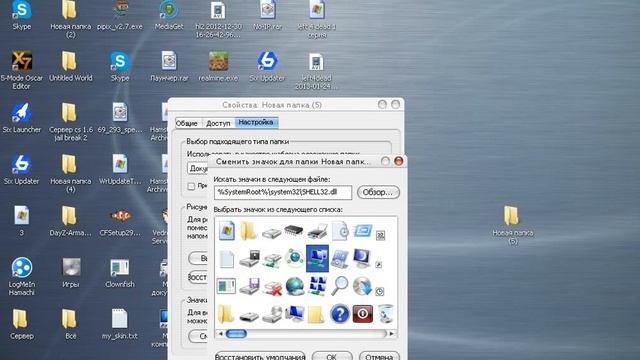The height and width of the screenshot is (360, 640).
Task: Select the my_skin.txt file icon
Action: pos(120,324)
